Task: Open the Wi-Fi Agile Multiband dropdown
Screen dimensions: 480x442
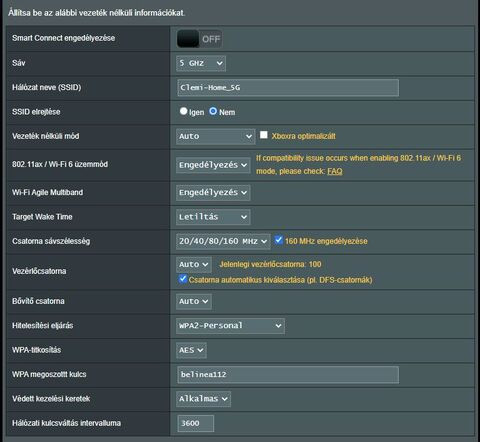Action: (213, 193)
